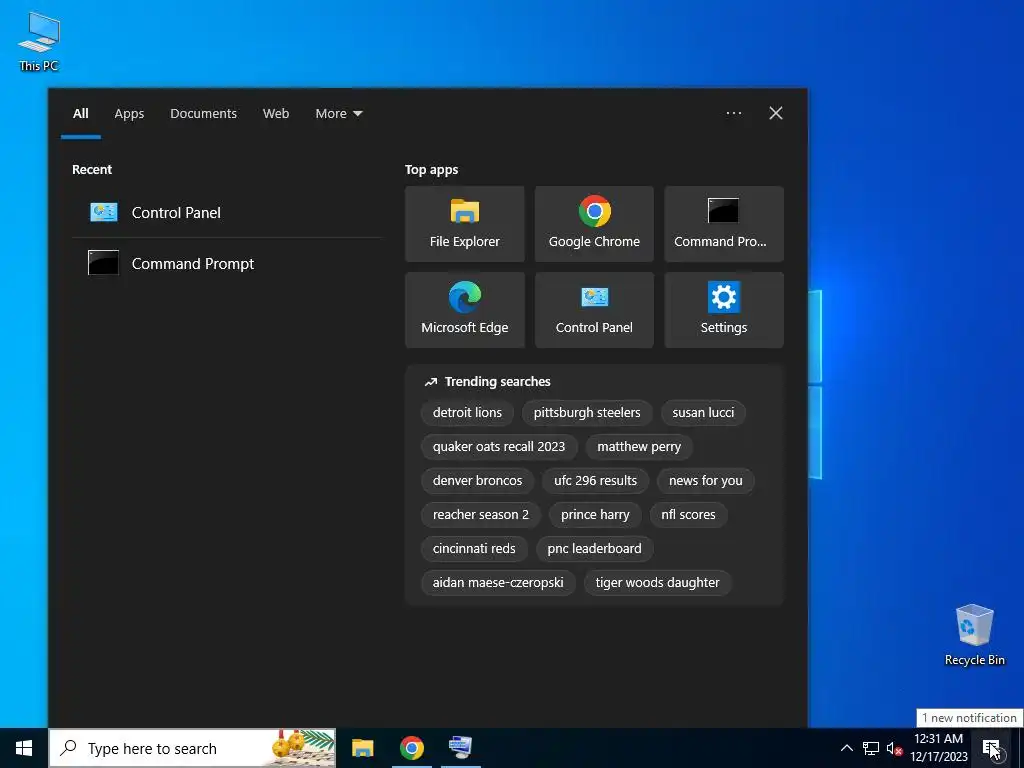The image size is (1024, 768).
Task: Open File Explorer on the taskbar
Action: pos(362,748)
